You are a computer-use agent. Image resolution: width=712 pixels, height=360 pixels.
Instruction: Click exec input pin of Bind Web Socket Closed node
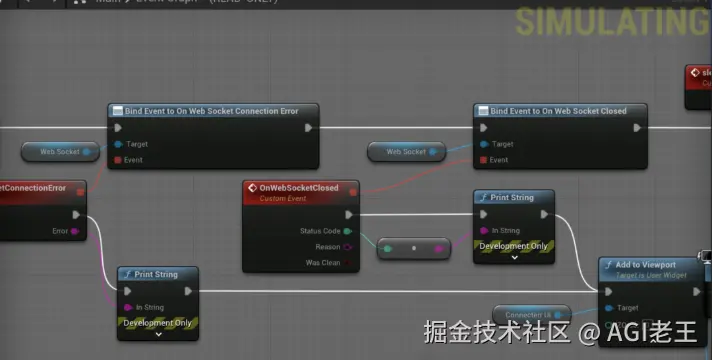(x=484, y=128)
